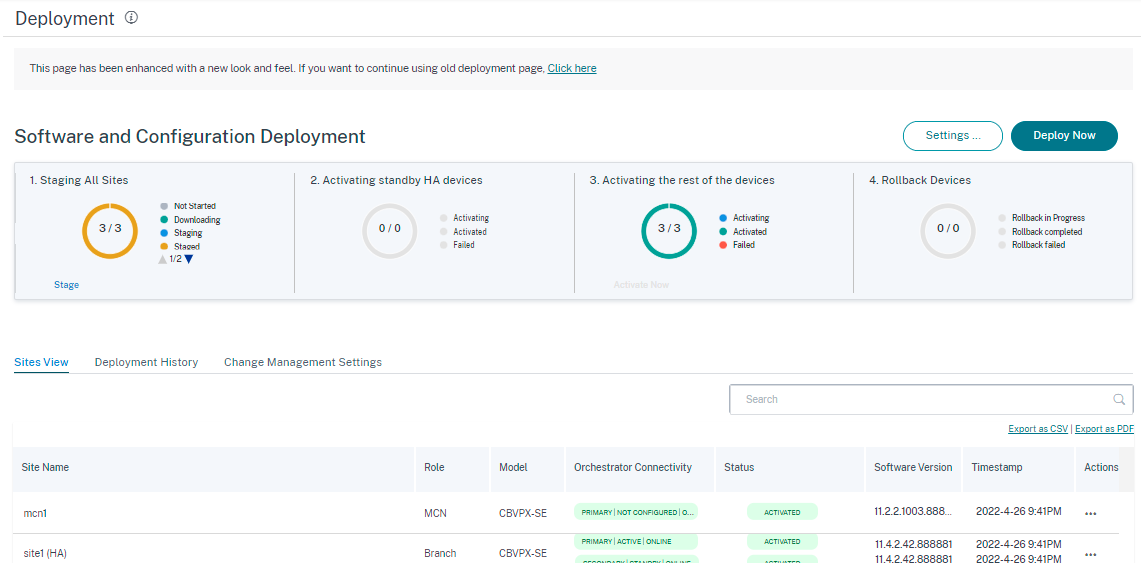Open actions menu for site1 (HA) row

pos(1090,554)
